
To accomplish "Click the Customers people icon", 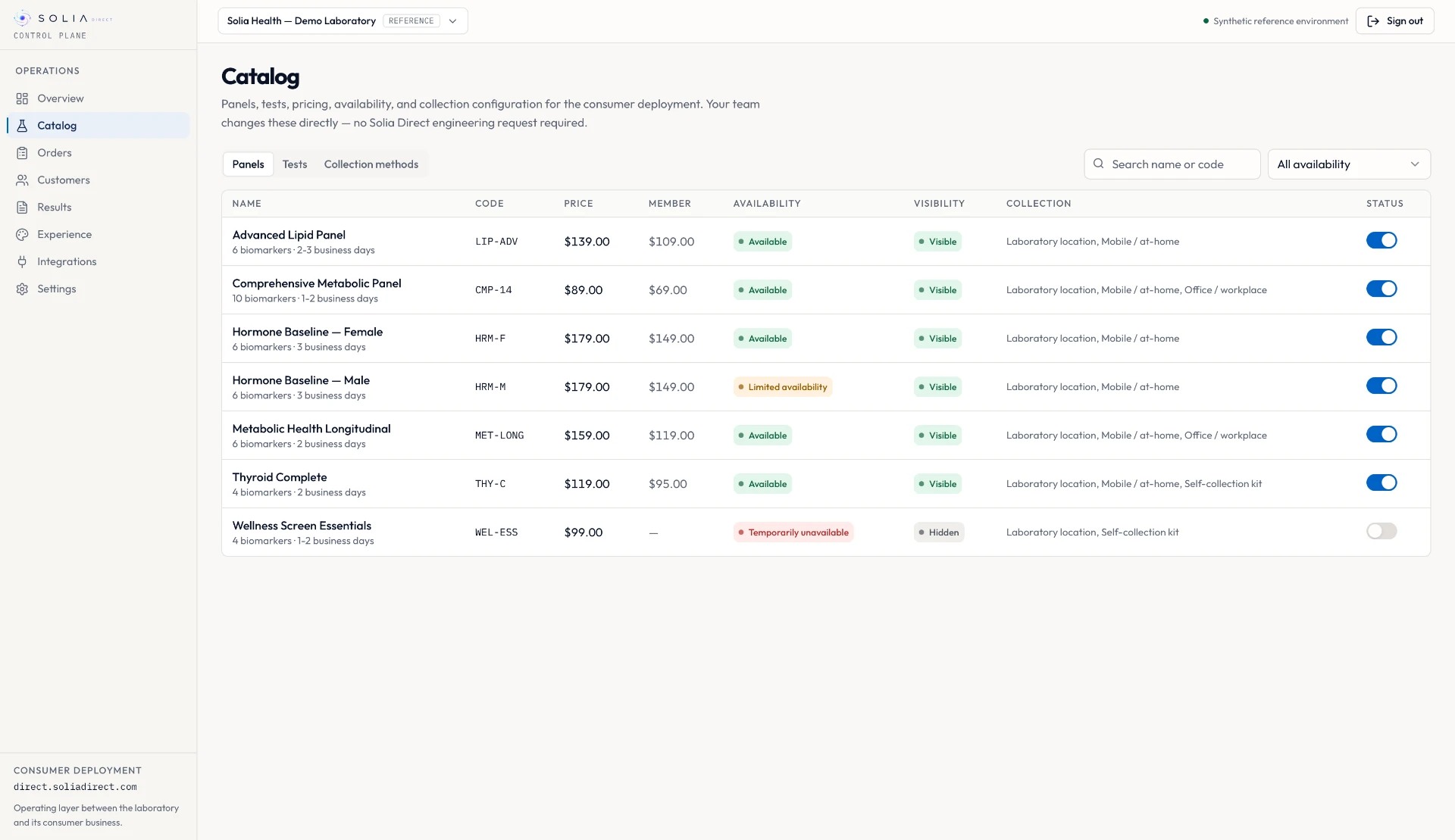I will 22,180.
